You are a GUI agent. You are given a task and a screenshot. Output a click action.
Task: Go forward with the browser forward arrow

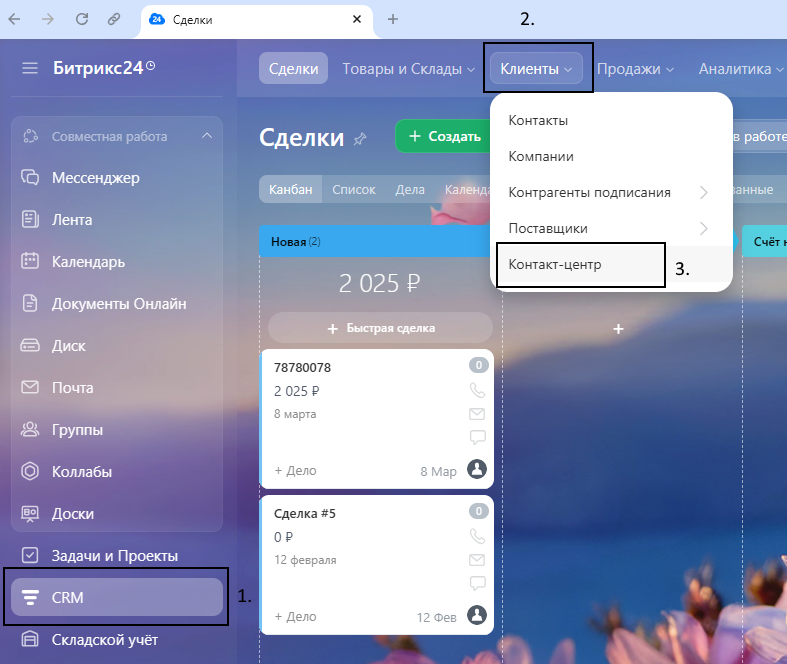point(48,19)
